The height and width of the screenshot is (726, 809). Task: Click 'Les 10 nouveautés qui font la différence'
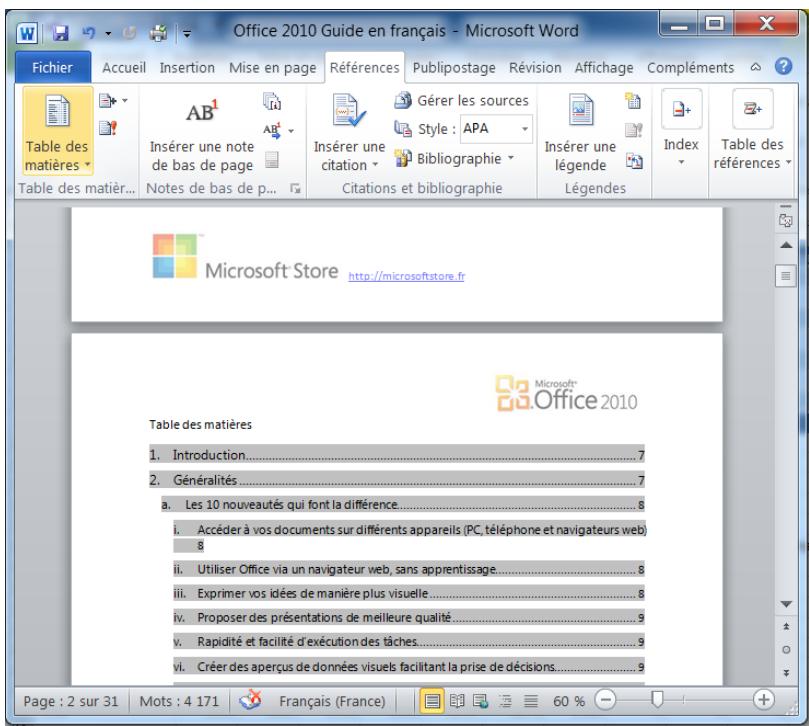(403, 505)
